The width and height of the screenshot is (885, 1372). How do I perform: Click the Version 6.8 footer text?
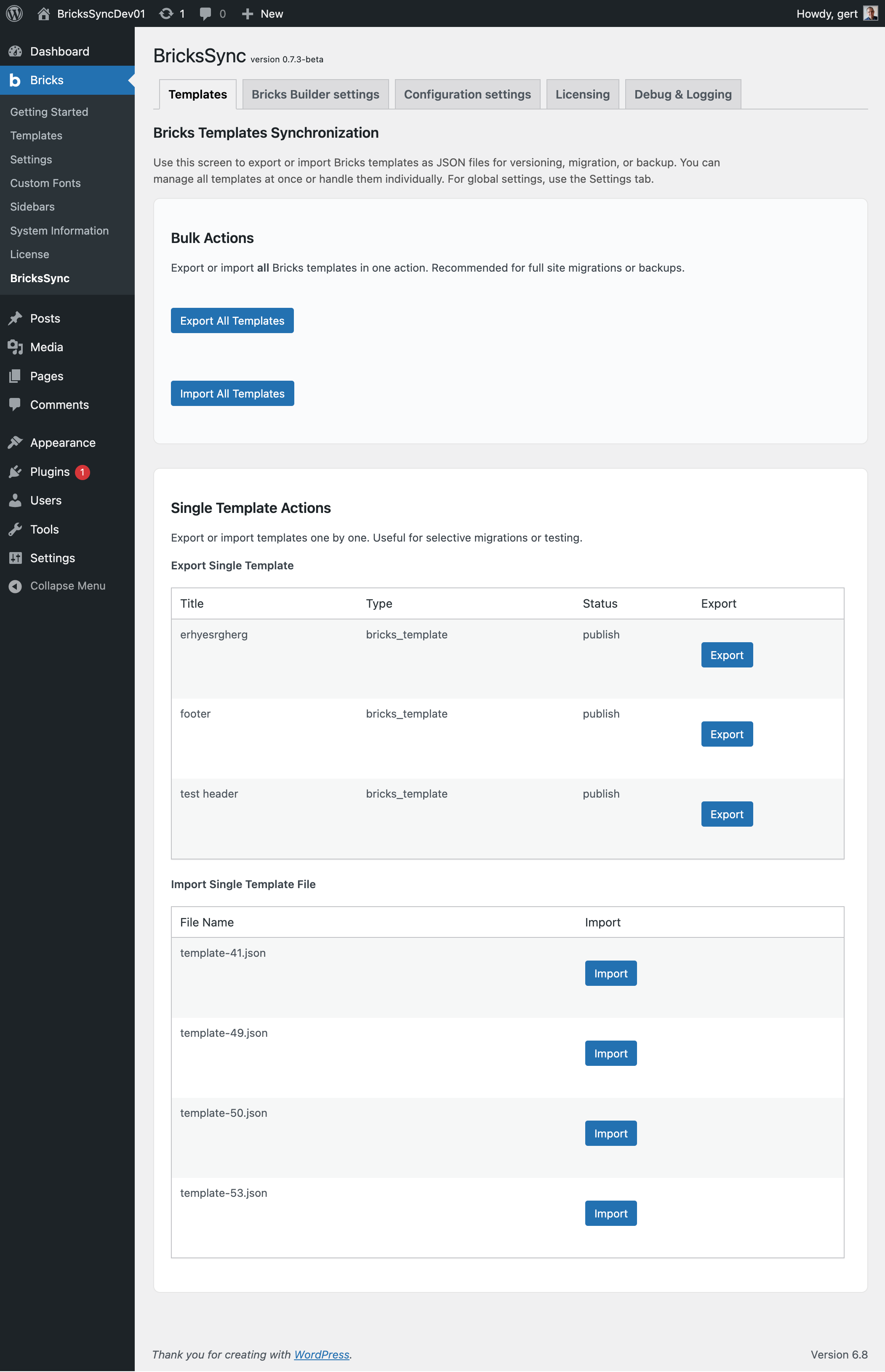coord(839,1355)
